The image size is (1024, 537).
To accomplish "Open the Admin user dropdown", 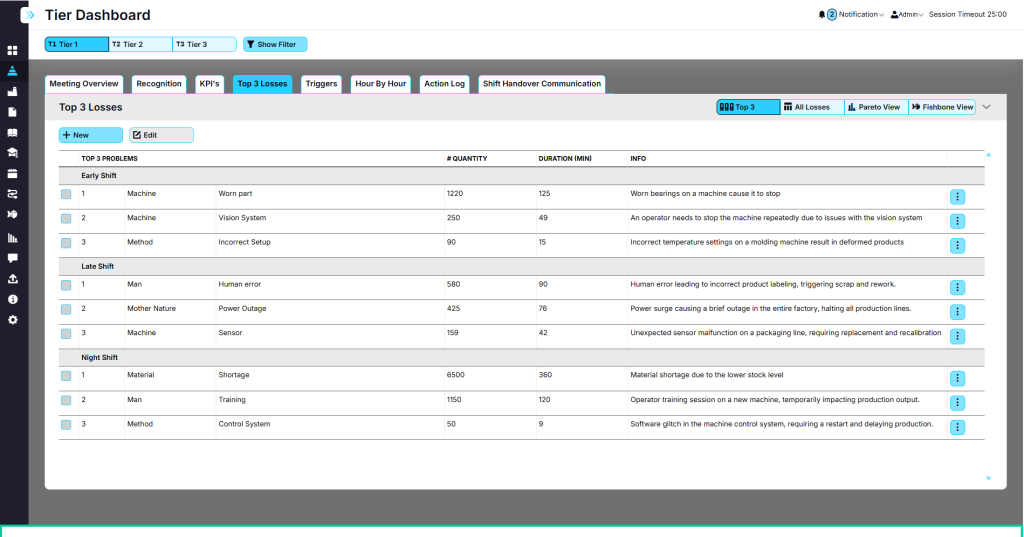I will point(907,14).
